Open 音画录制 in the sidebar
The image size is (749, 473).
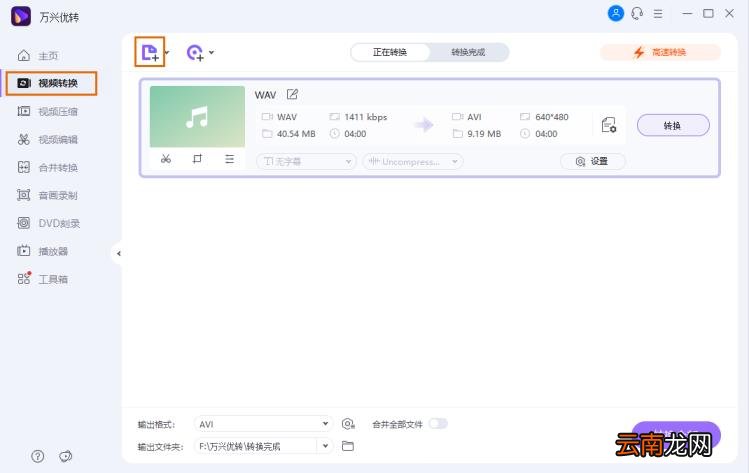pyautogui.click(x=47, y=195)
